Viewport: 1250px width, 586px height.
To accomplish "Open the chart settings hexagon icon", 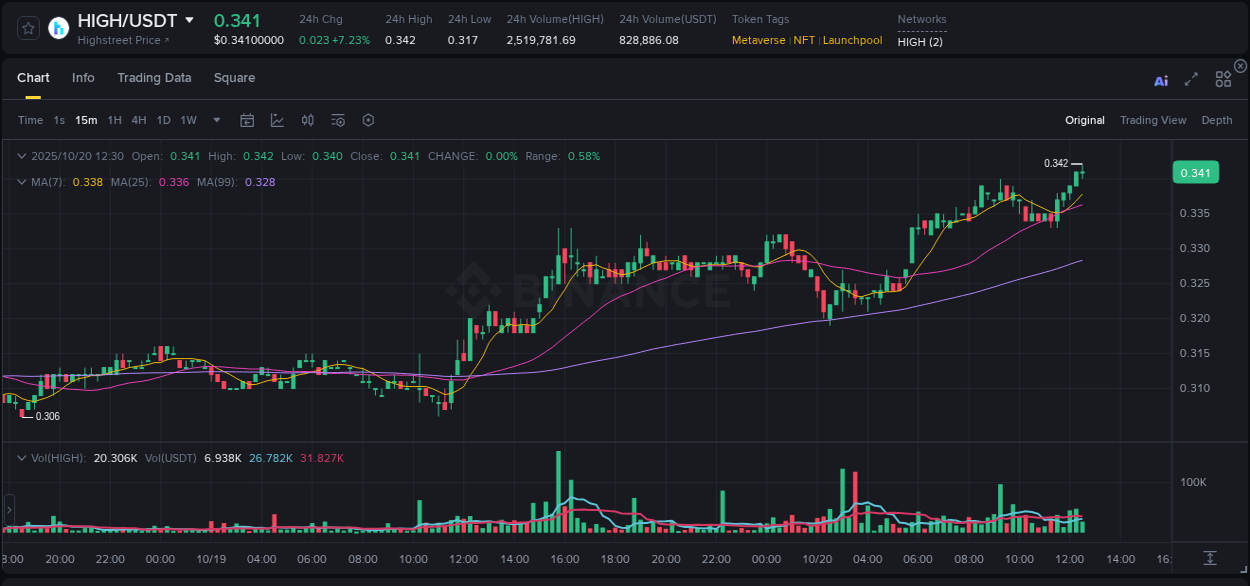I will point(368,120).
